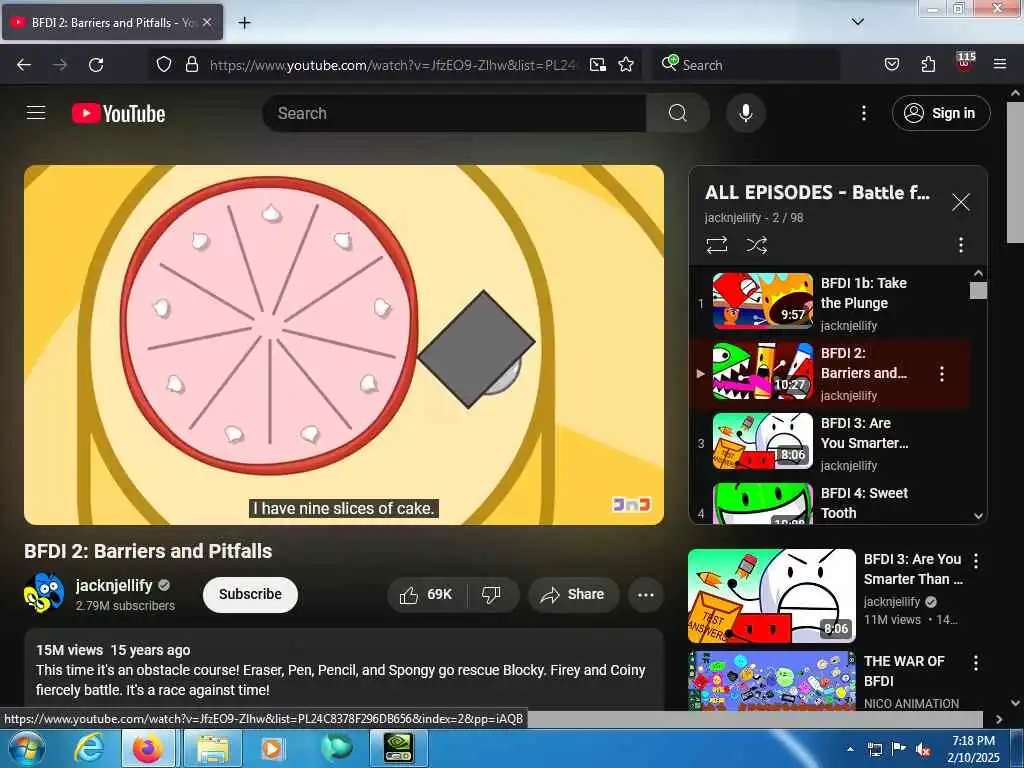Reload the page with the refresh icon

[96, 65]
